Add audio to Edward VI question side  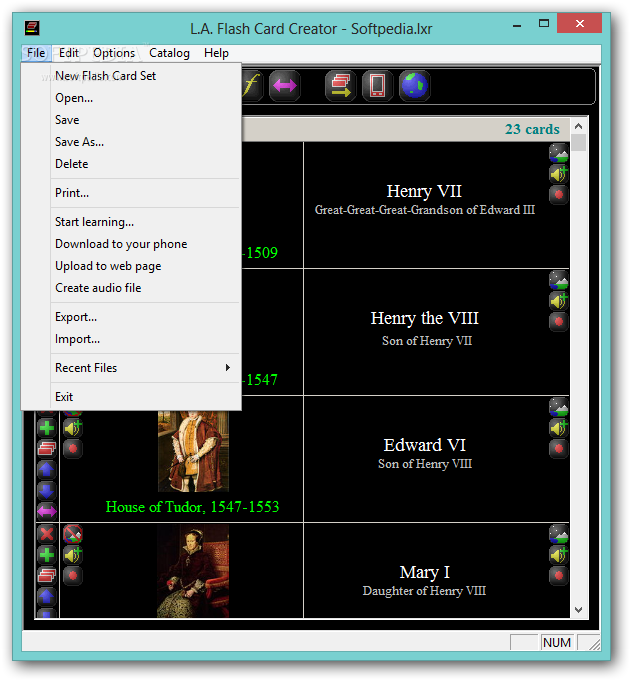click(x=73, y=428)
